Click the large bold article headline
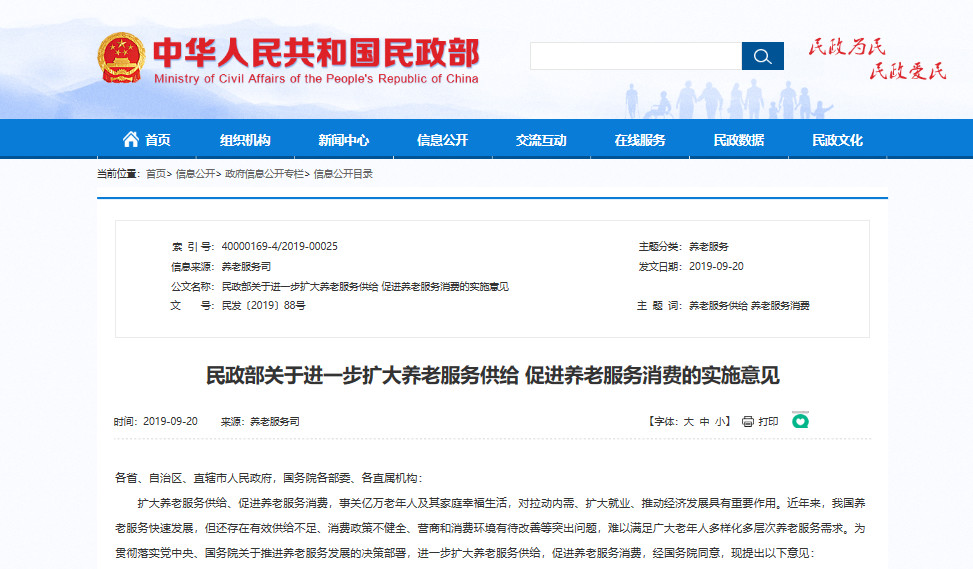The height and width of the screenshot is (569, 973). coord(493,375)
